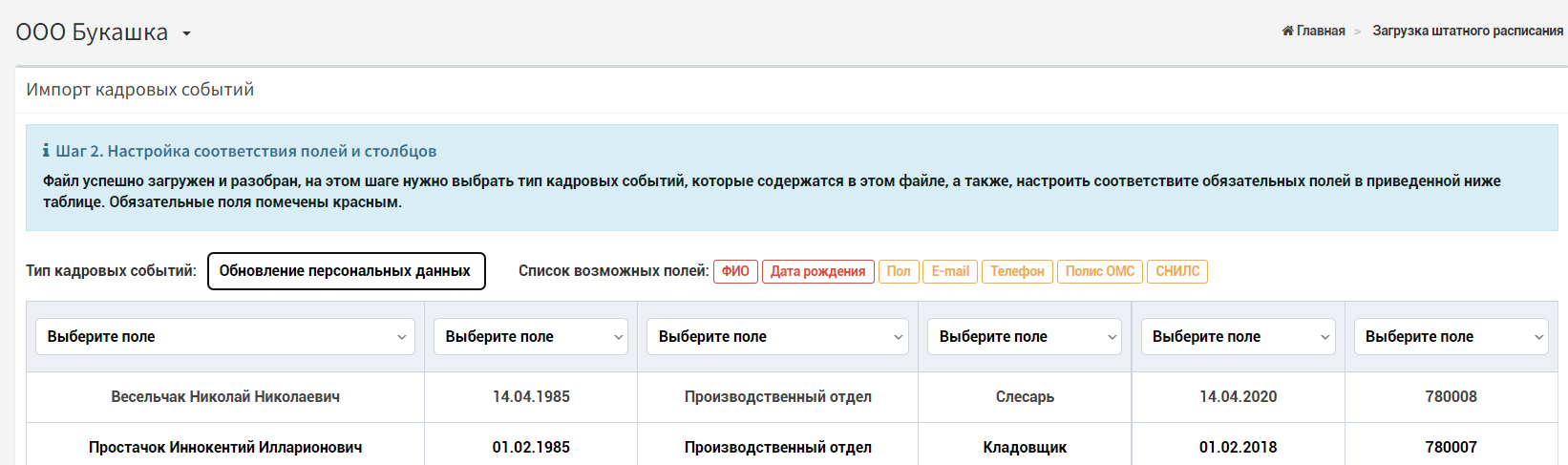Open field dropdown above 14.04.1985 column
This screenshot has height=465, width=1568.
(x=531, y=337)
